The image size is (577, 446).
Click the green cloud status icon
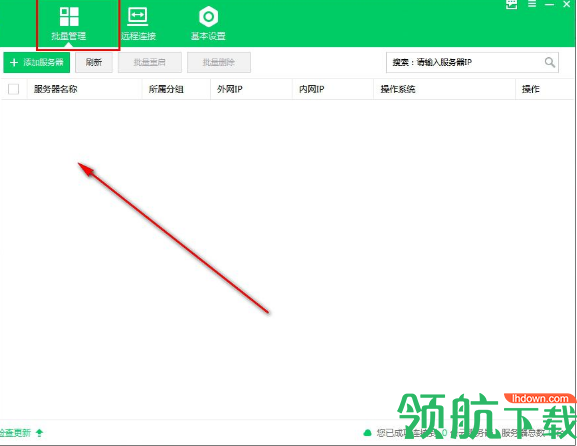pos(367,433)
